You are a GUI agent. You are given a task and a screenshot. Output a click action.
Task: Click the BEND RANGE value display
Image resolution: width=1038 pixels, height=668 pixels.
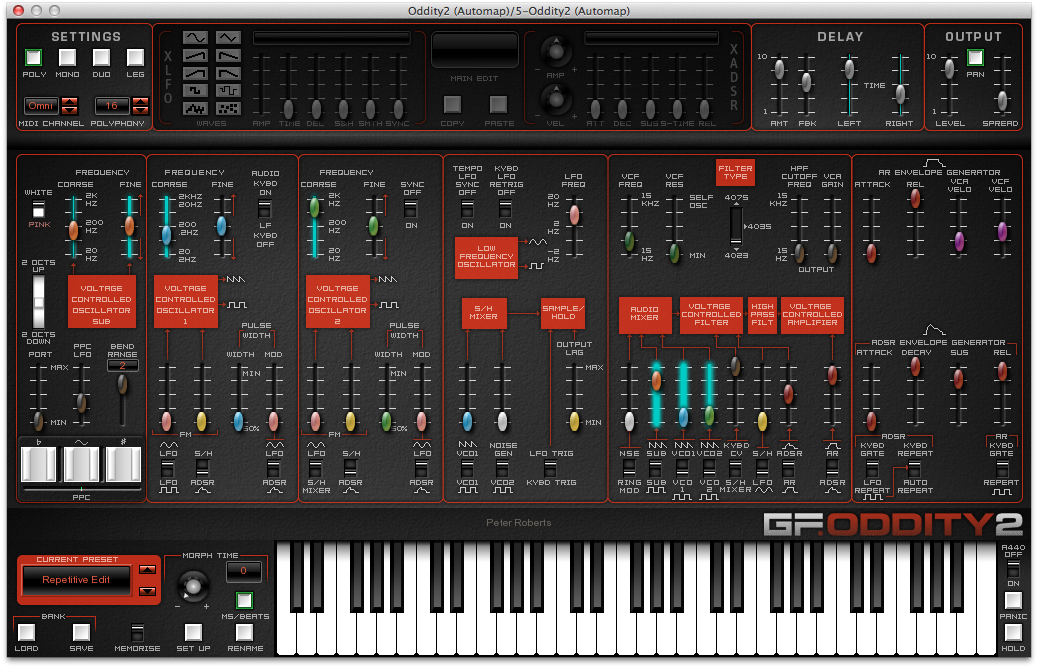coord(122,365)
